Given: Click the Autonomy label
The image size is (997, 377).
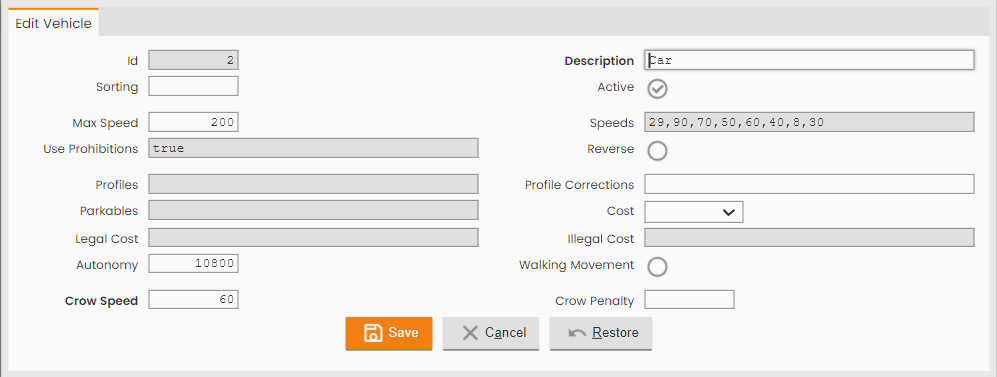Looking at the screenshot, I should 107,265.
